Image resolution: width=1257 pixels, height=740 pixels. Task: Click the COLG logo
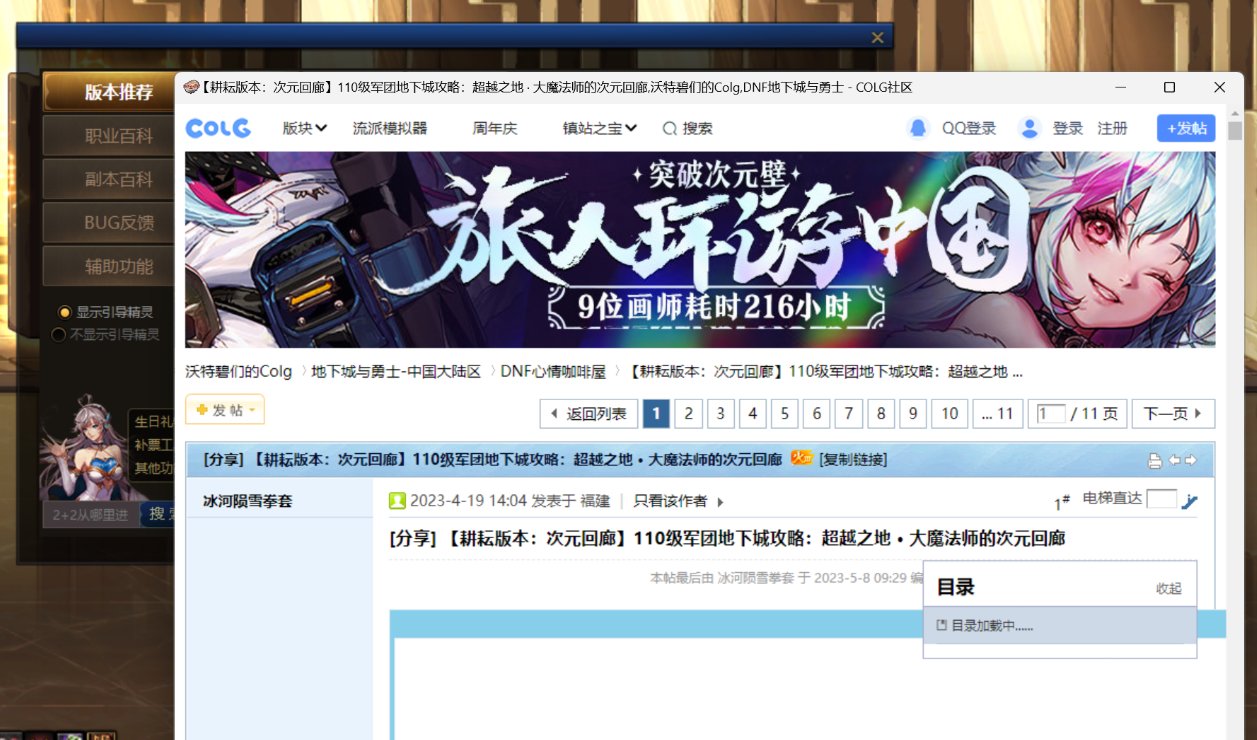(218, 128)
